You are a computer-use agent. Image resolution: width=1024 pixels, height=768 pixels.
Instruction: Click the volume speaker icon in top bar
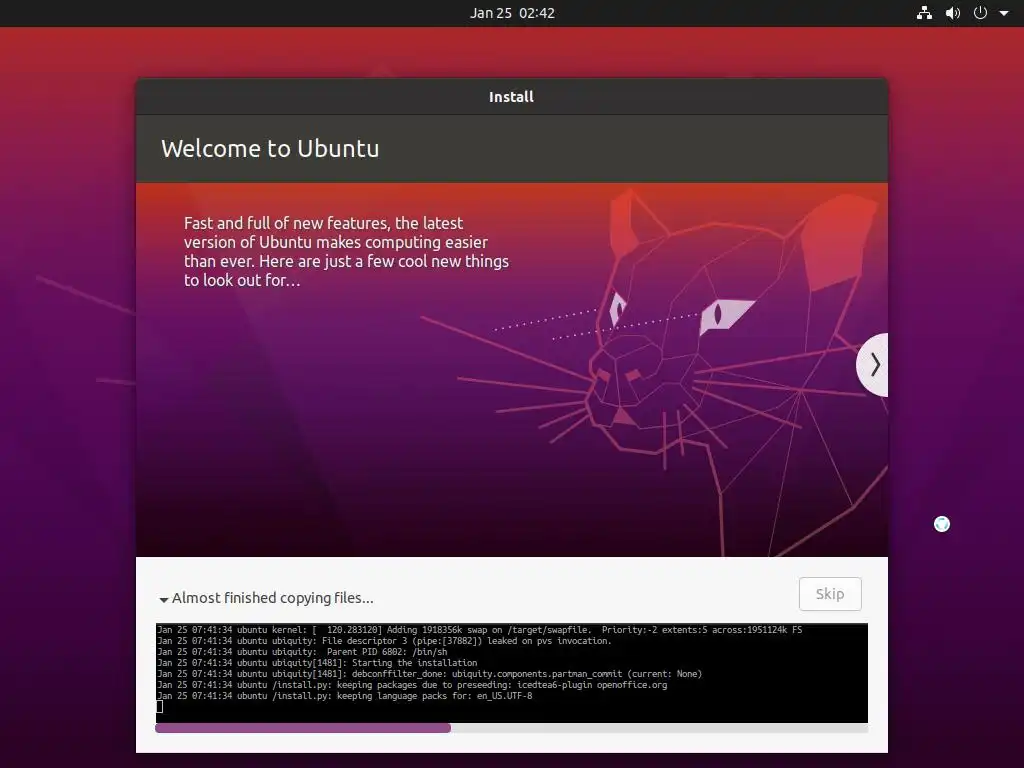(x=953, y=13)
